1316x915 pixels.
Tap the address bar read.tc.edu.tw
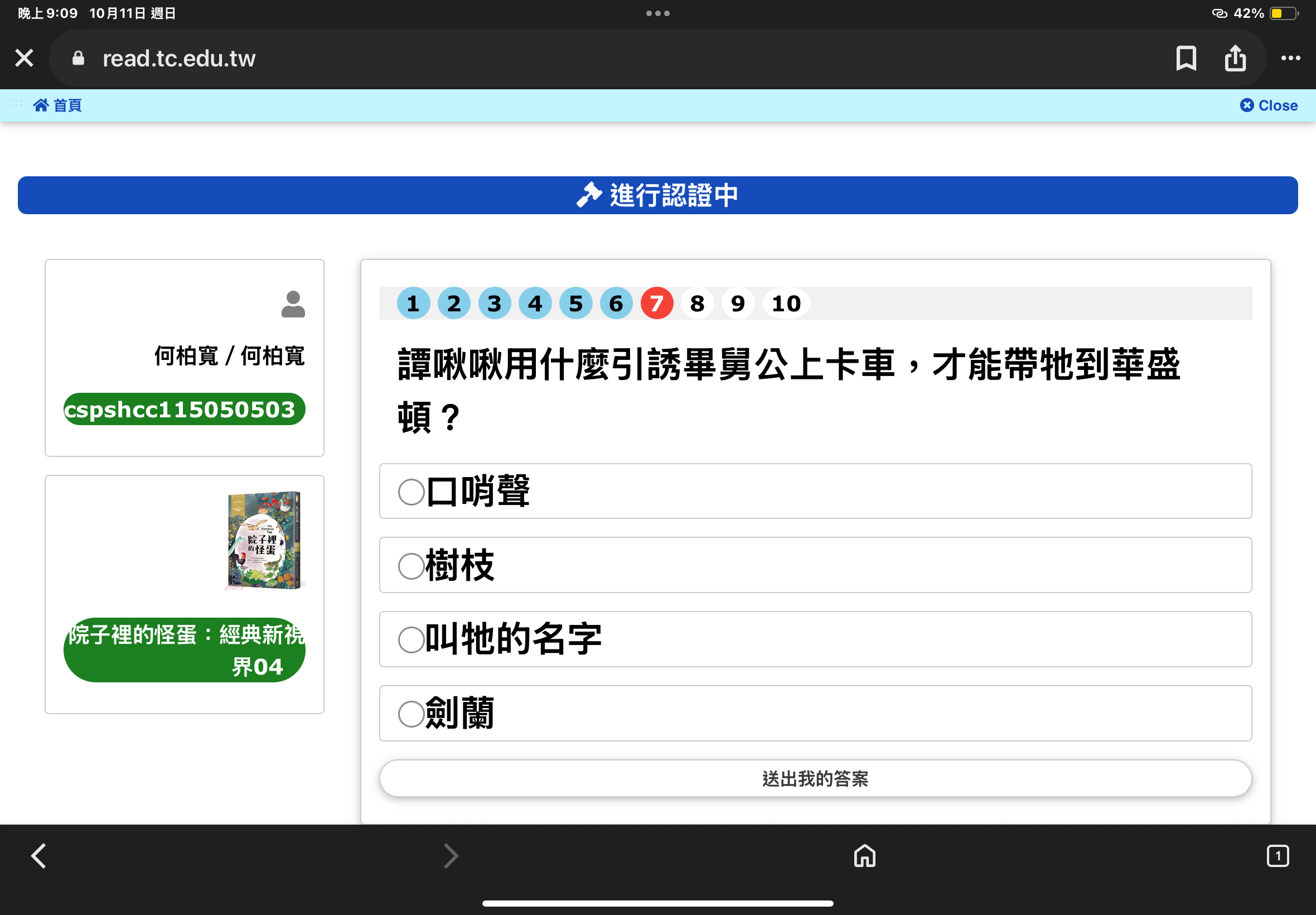657,58
